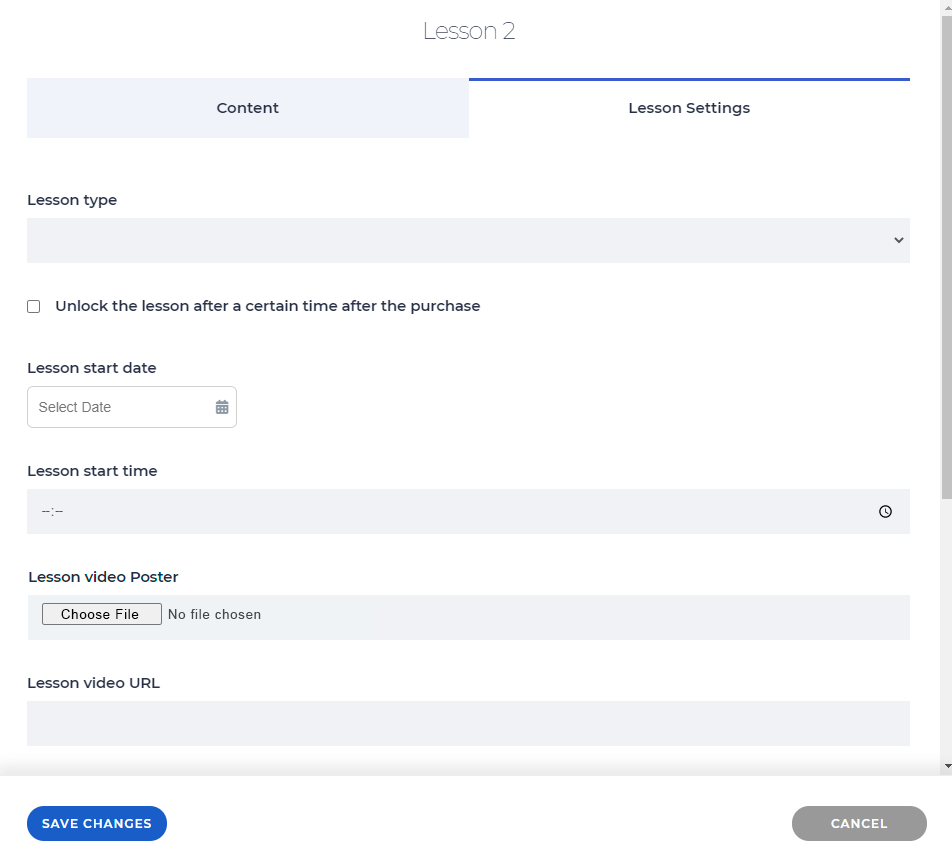952x866 pixels.
Task: Click the clock icon in Lesson start time
Action: tap(885, 511)
